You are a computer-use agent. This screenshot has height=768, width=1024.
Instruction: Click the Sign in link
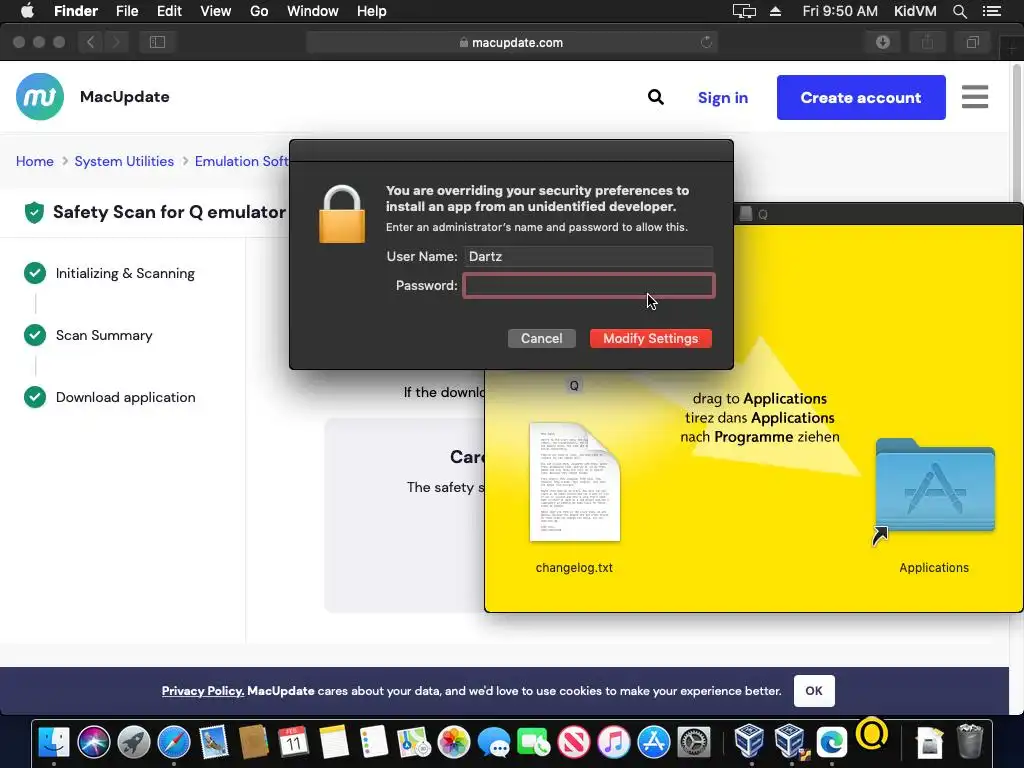tap(722, 97)
